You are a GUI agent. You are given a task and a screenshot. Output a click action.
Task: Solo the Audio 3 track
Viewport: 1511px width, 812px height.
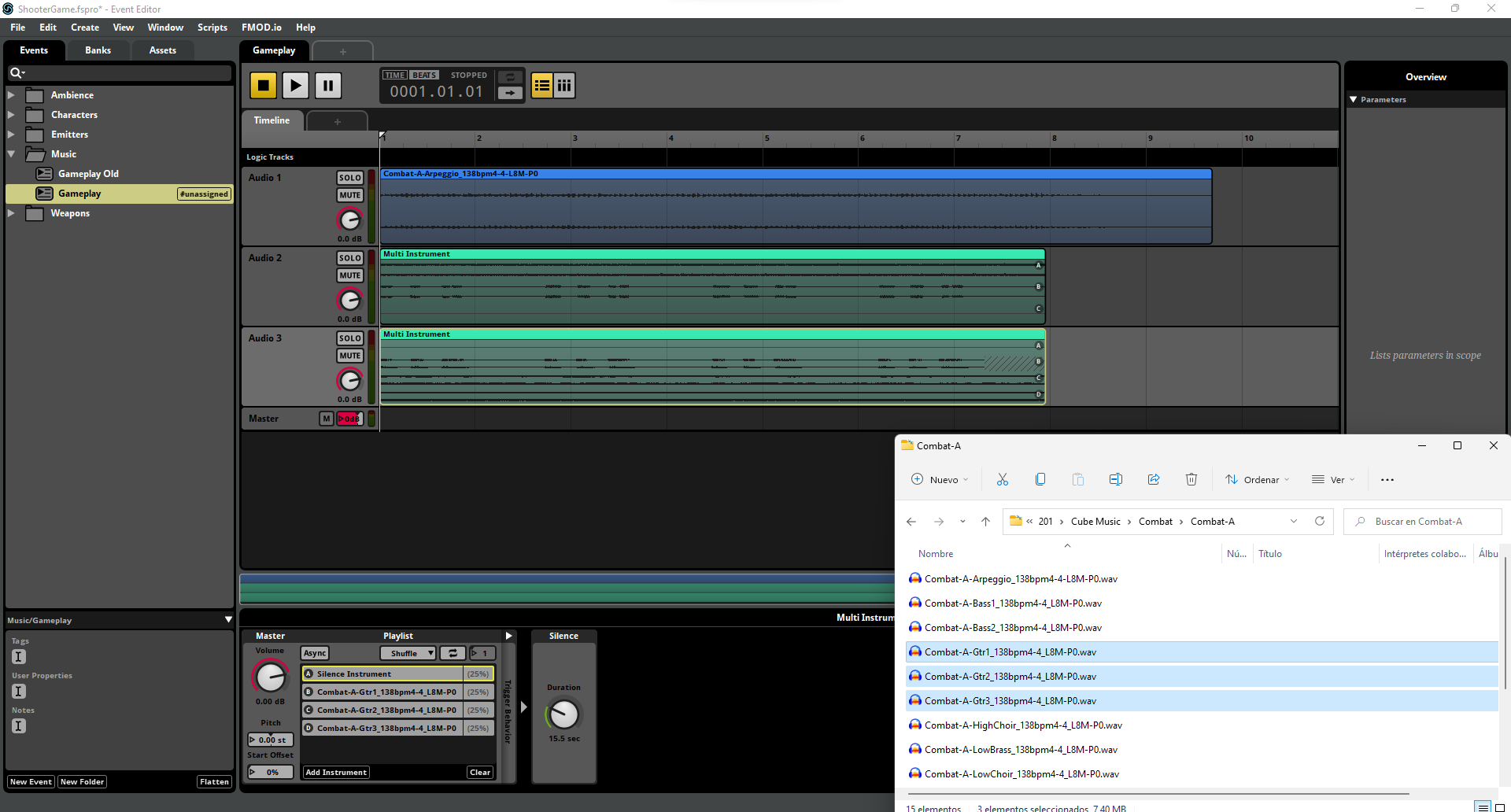click(350, 338)
